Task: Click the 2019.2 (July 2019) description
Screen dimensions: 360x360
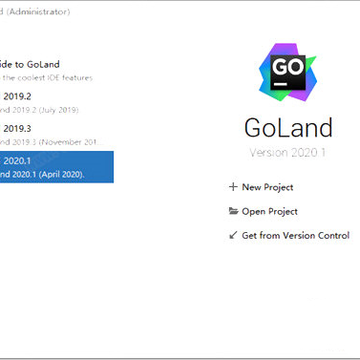Action: tap(39, 110)
